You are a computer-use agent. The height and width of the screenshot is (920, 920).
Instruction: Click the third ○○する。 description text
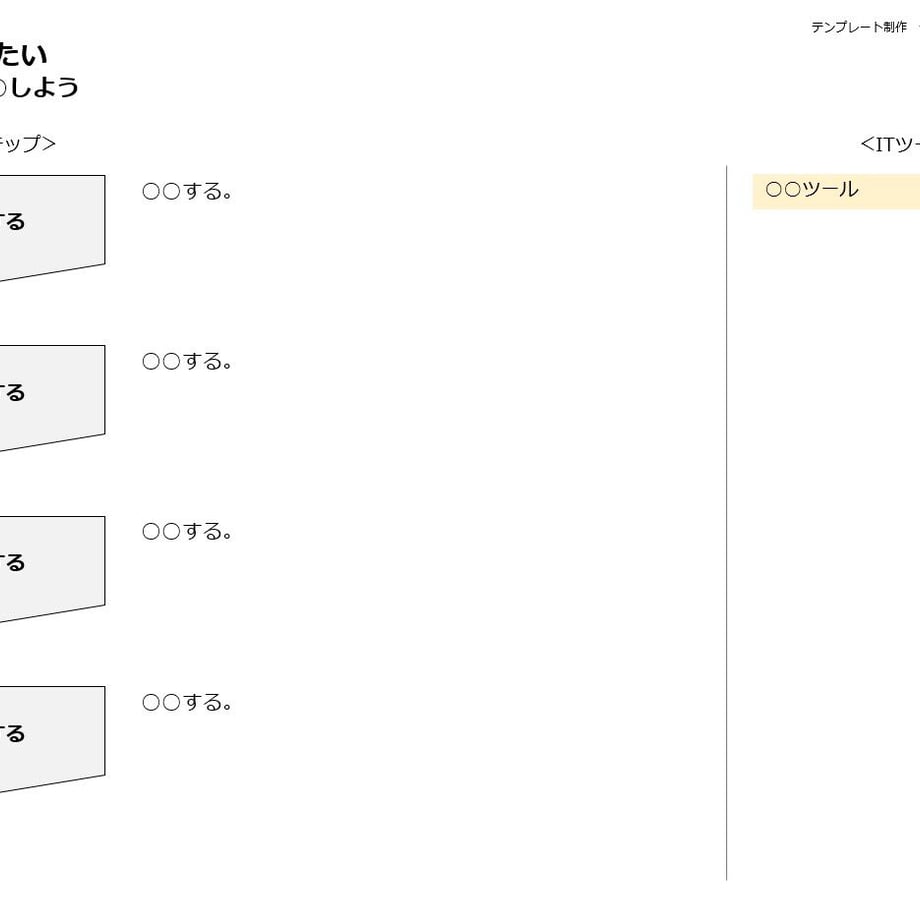[x=187, y=532]
